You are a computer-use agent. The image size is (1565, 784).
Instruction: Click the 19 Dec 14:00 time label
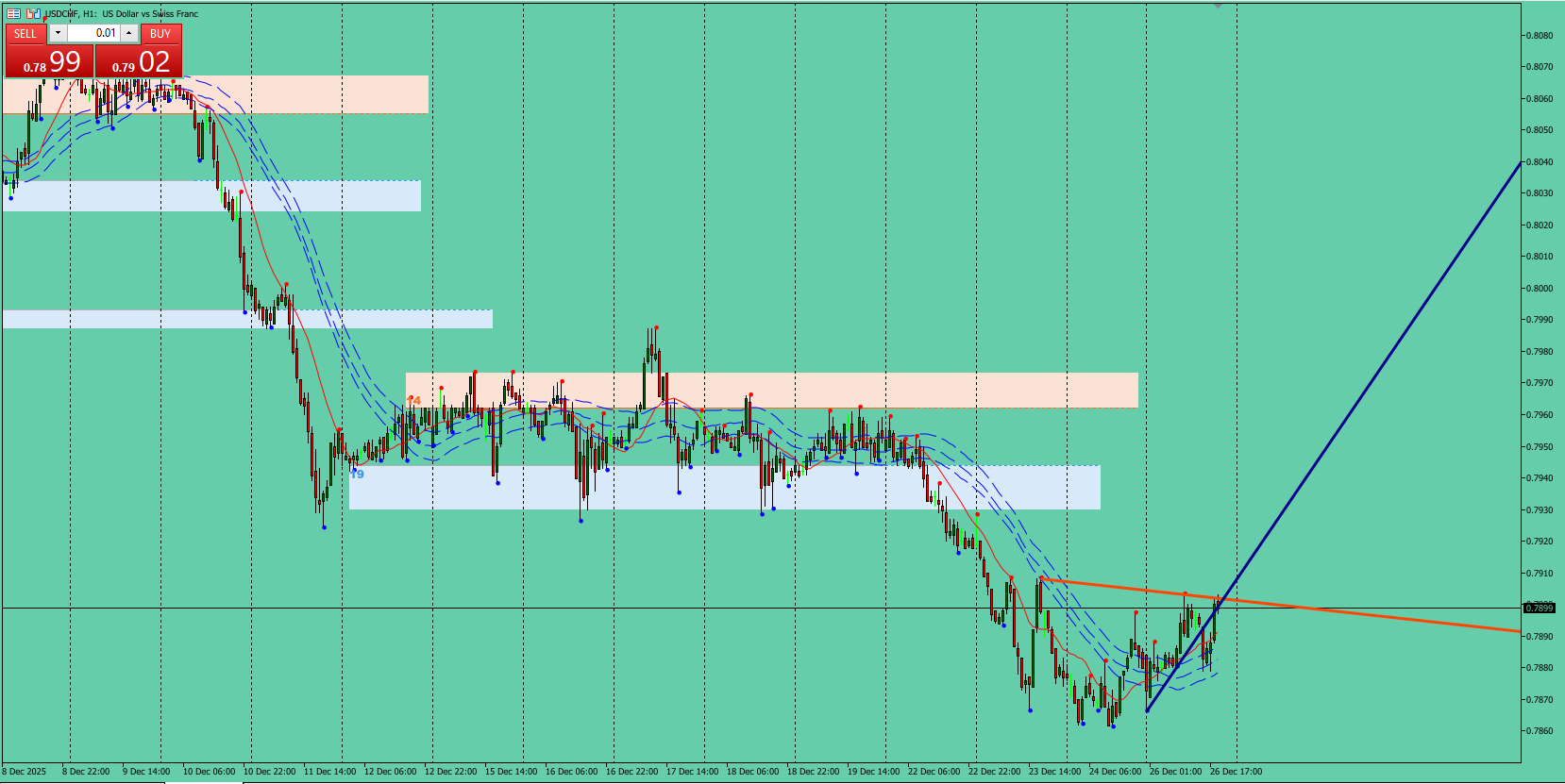tap(874, 772)
